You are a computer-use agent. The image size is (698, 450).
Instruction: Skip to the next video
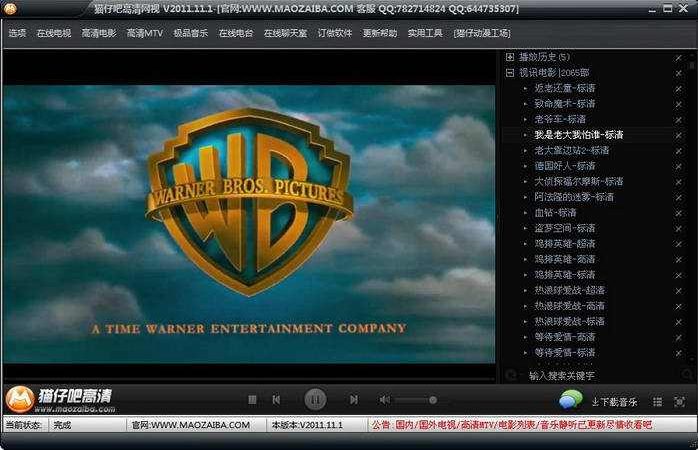point(353,400)
